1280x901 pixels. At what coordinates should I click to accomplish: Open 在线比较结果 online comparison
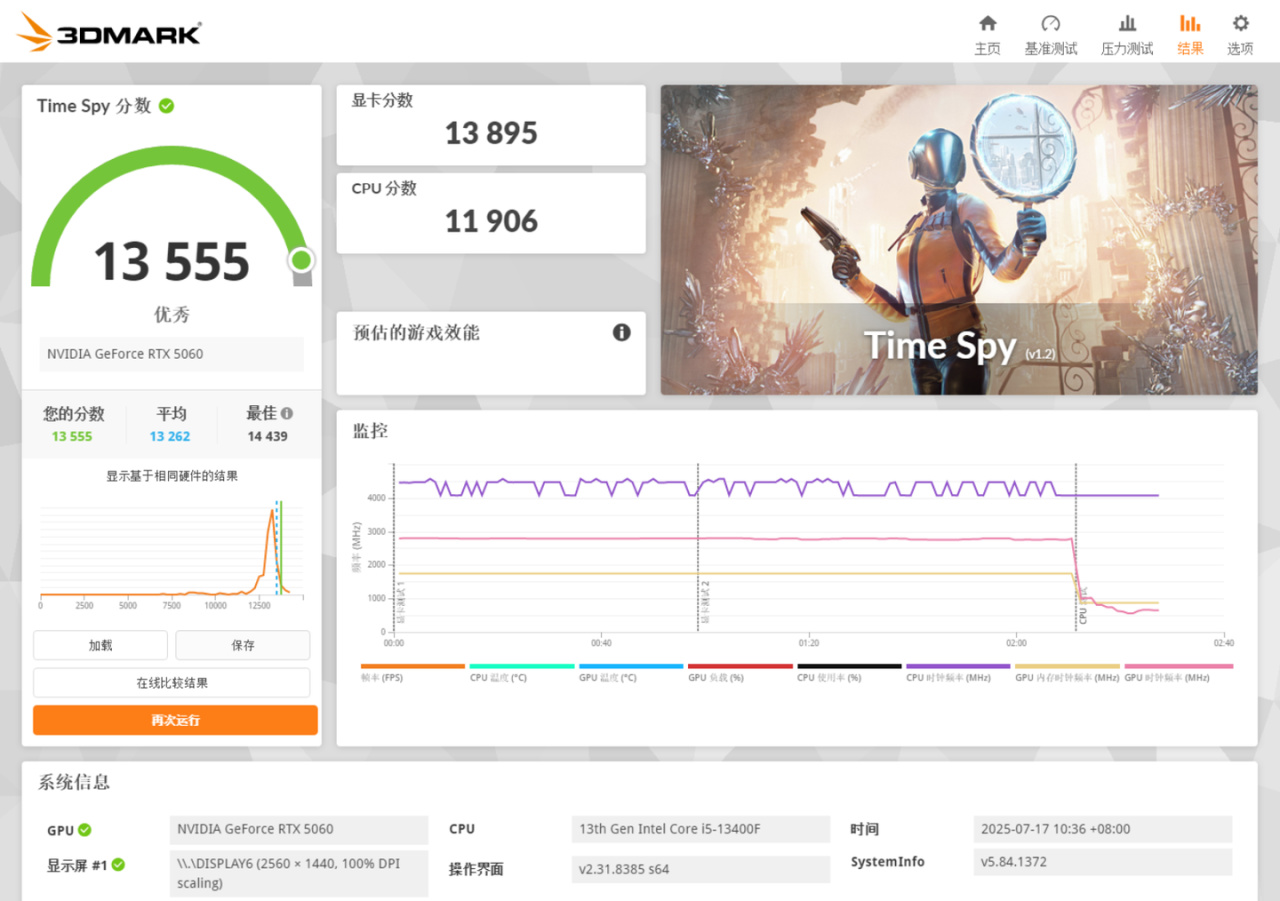[172, 683]
